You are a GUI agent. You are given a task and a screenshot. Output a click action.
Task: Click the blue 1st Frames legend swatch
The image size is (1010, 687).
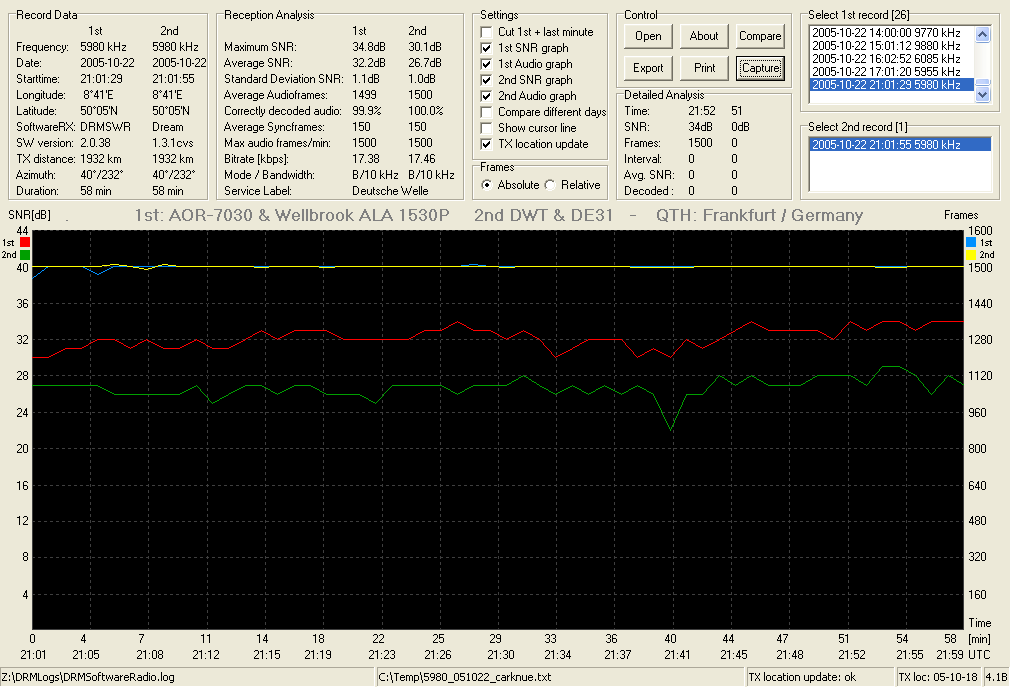(971, 242)
